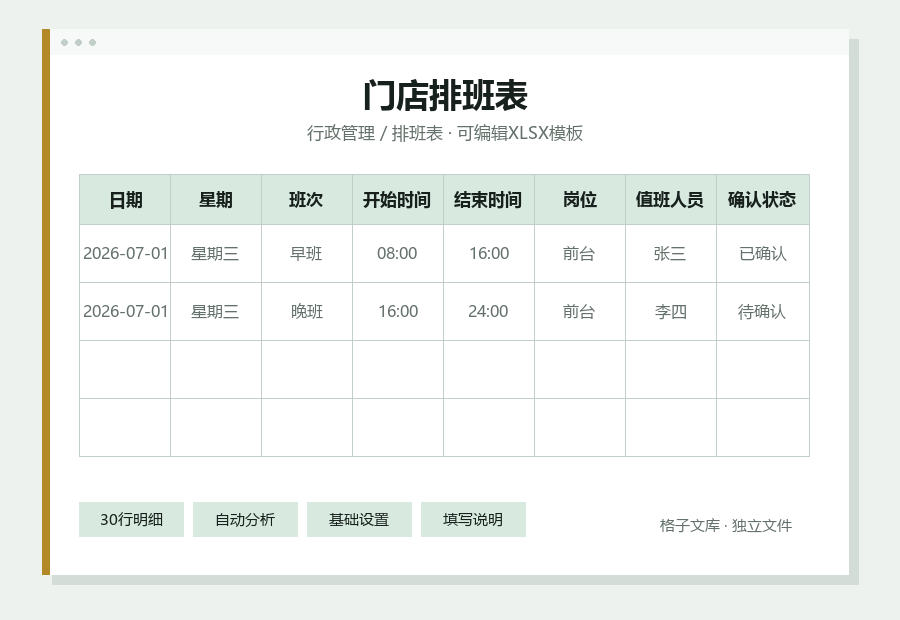Select the 李四 staff cell
Viewport: 900px width, 620px height.
670,311
